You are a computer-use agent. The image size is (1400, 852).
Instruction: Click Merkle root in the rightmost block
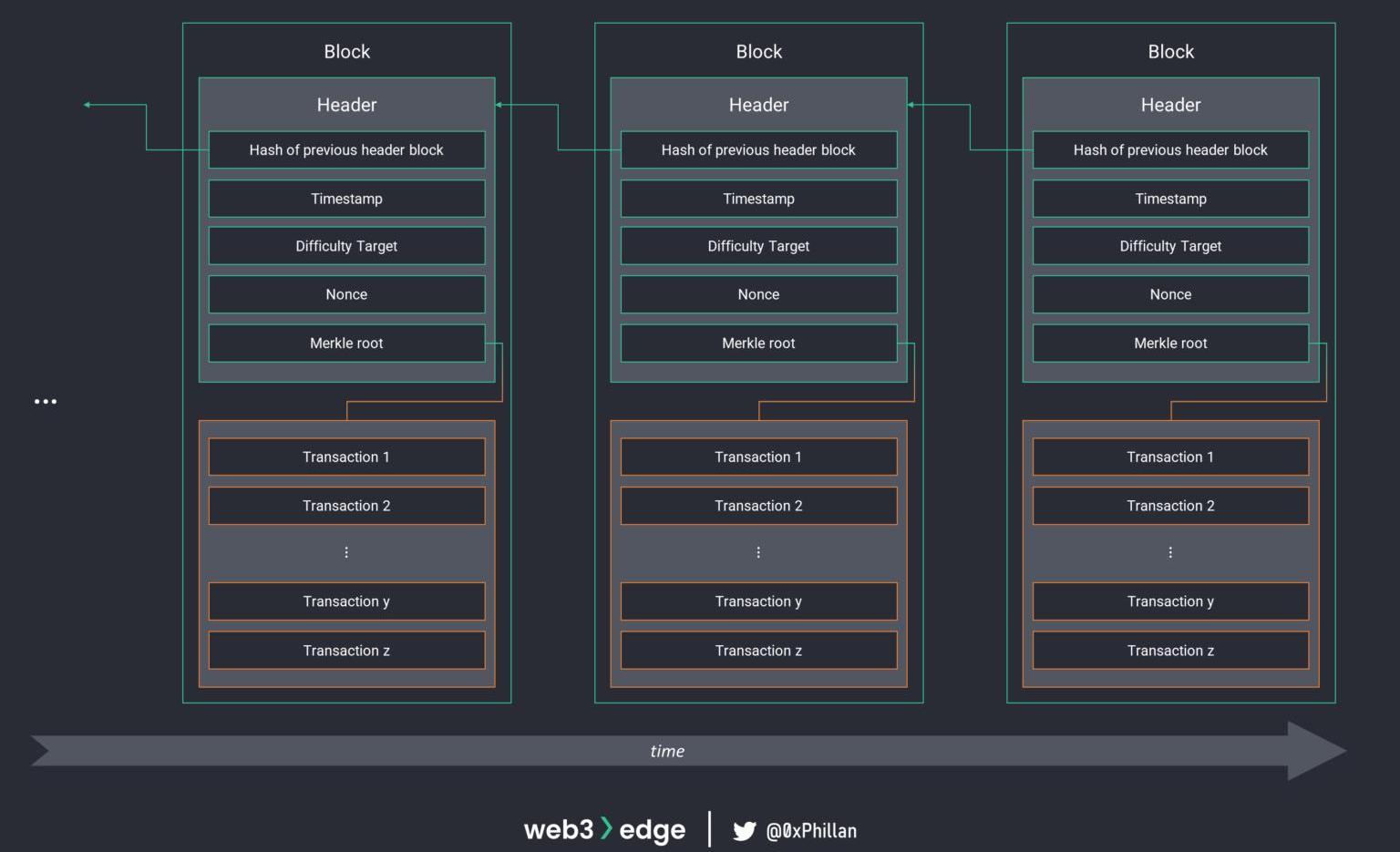pos(1170,344)
